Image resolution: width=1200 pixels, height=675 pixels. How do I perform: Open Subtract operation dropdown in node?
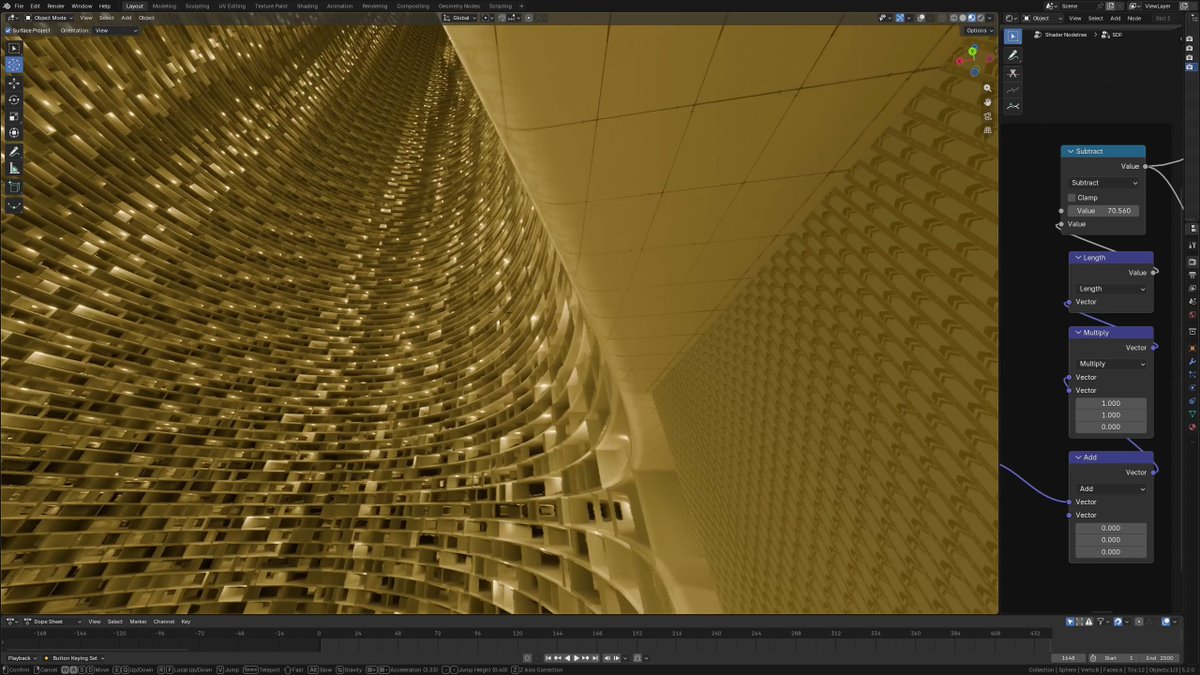tap(1105, 183)
